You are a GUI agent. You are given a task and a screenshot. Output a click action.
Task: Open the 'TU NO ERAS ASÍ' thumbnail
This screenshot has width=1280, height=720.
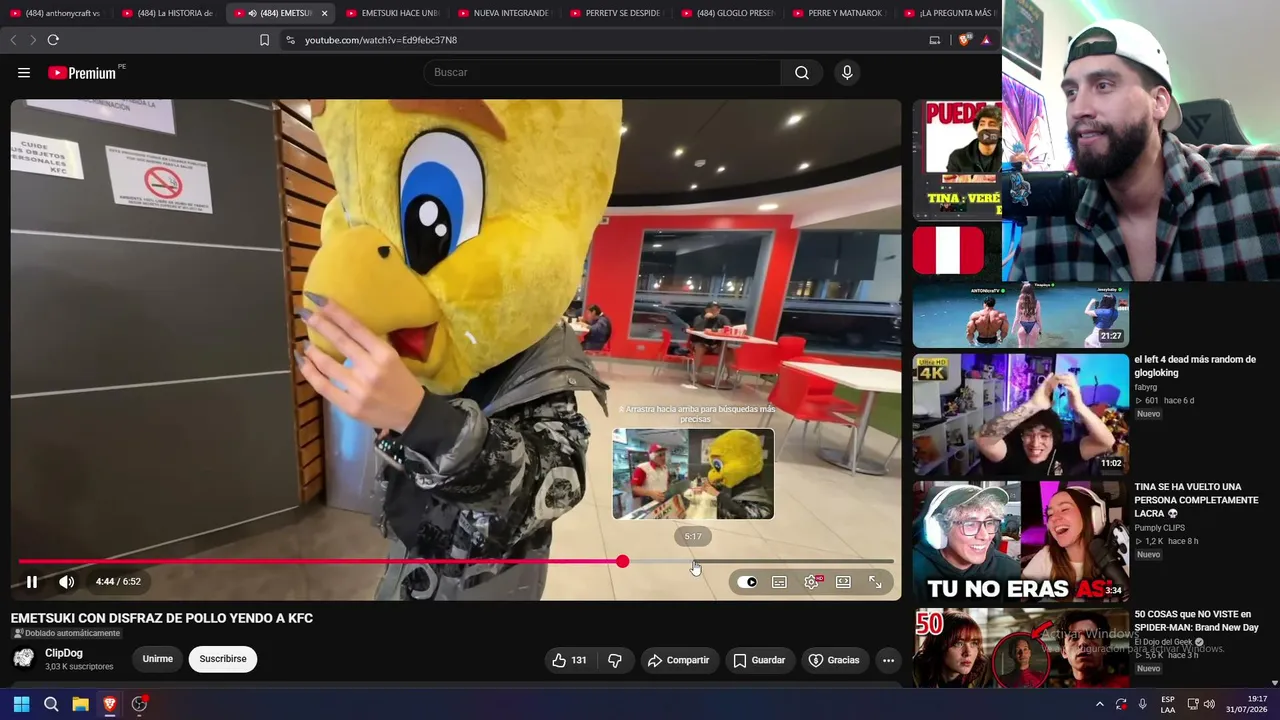pyautogui.click(x=1020, y=541)
